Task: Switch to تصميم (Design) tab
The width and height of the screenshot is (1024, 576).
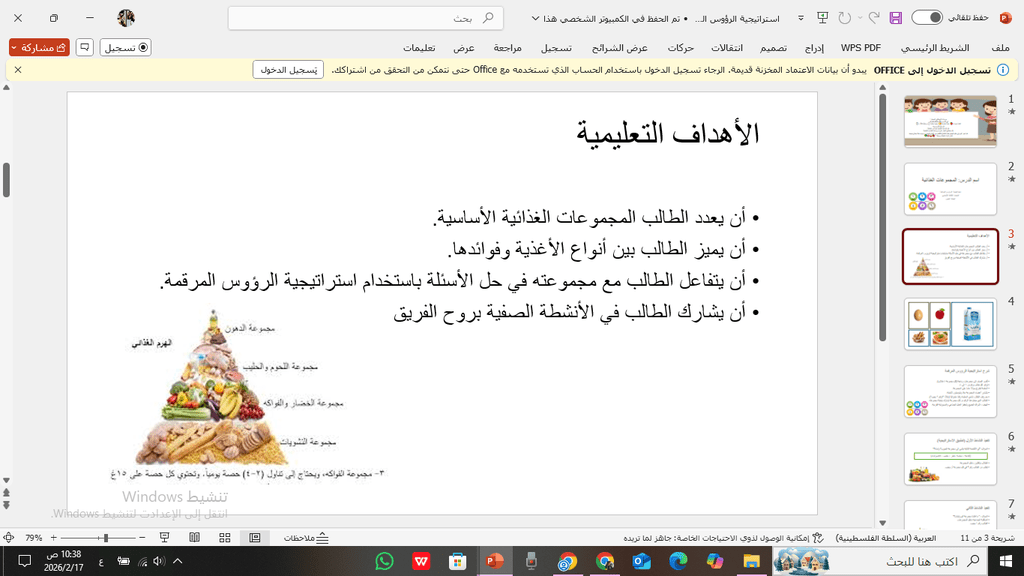Action: (773, 48)
